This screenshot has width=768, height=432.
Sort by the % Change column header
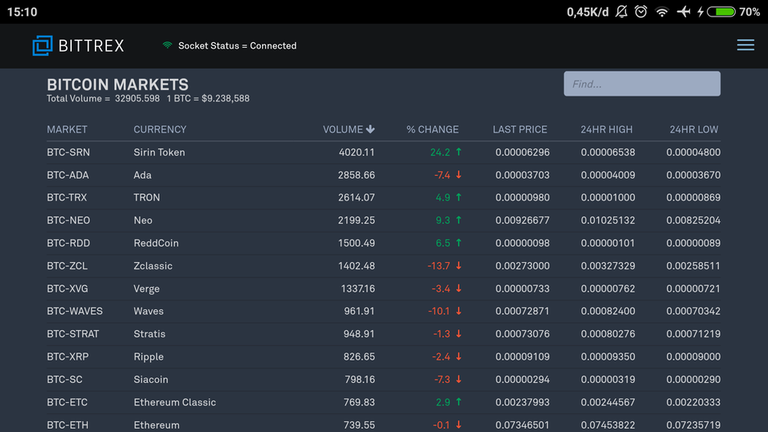click(432, 129)
